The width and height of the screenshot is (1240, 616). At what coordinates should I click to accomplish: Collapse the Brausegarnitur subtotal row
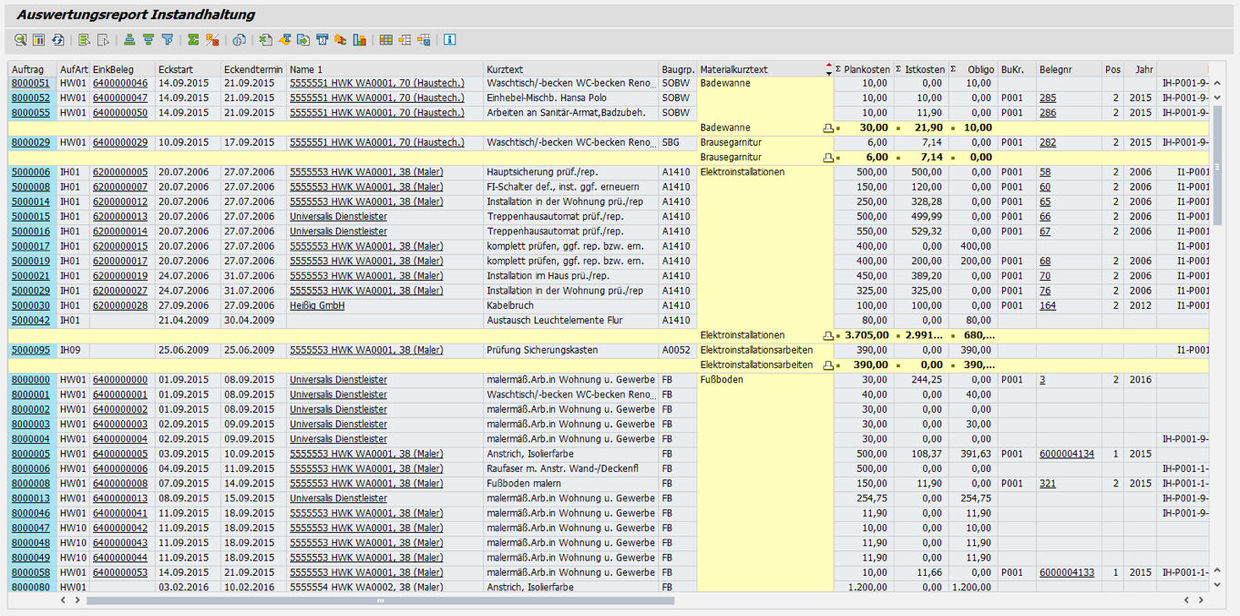coord(827,158)
